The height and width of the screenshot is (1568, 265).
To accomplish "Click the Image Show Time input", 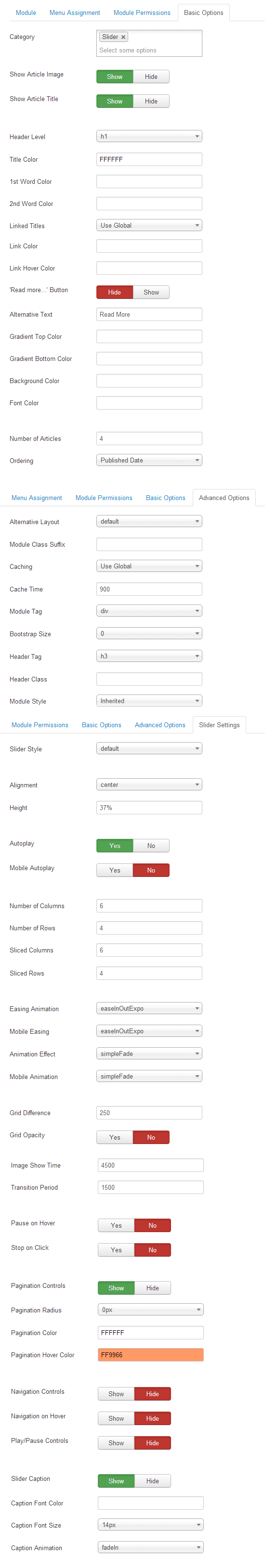I will coord(150,1166).
